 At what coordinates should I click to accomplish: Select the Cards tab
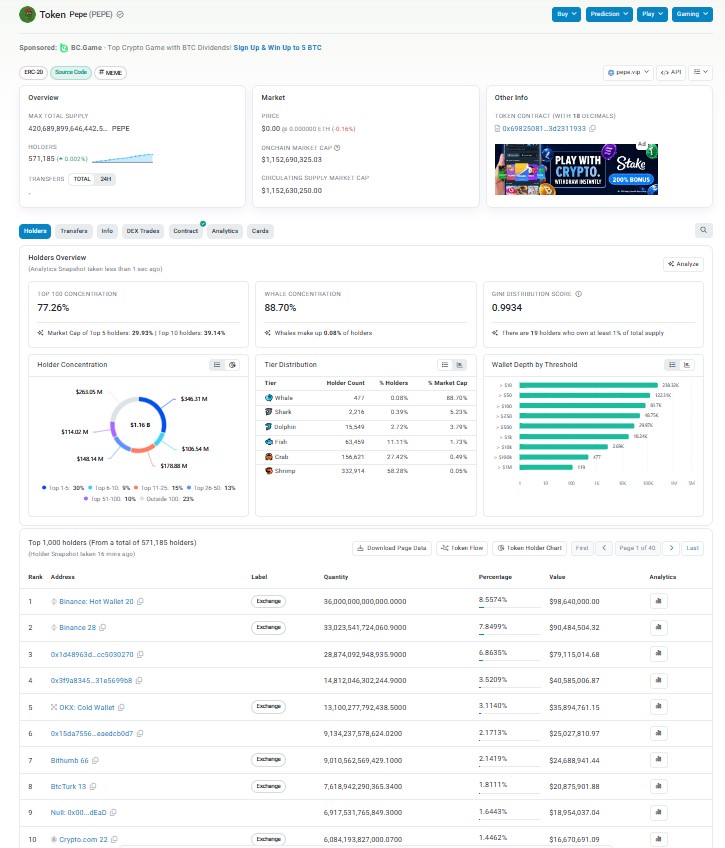click(260, 231)
